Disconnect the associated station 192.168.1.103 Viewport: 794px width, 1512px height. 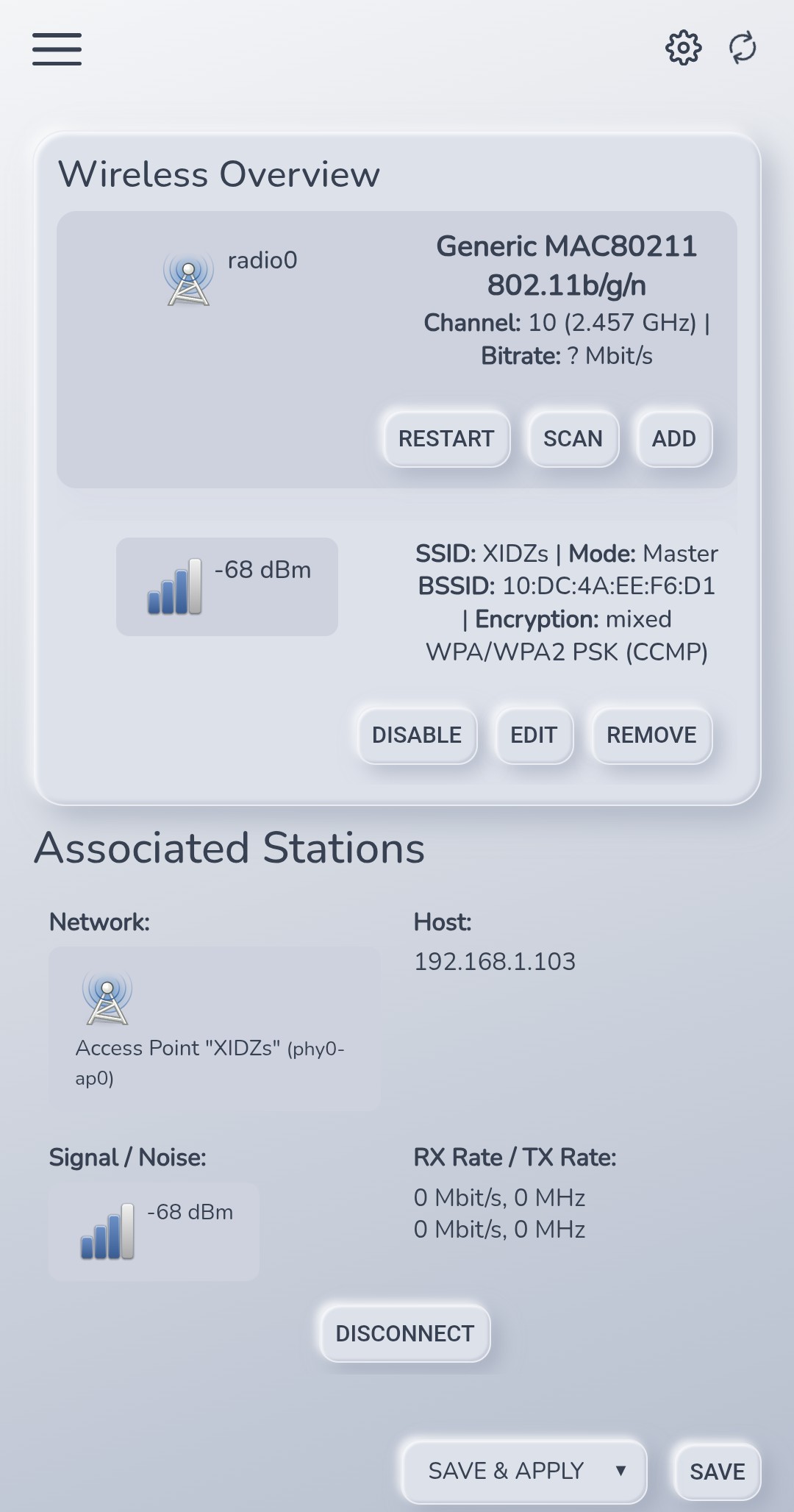point(405,1333)
